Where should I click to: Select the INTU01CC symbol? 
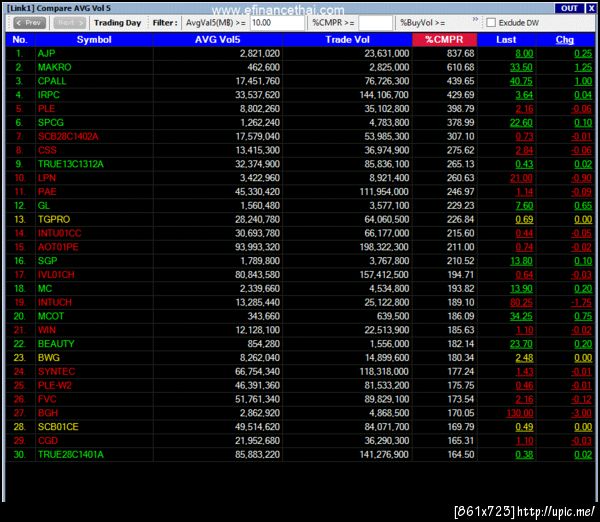pyautogui.click(x=59, y=233)
